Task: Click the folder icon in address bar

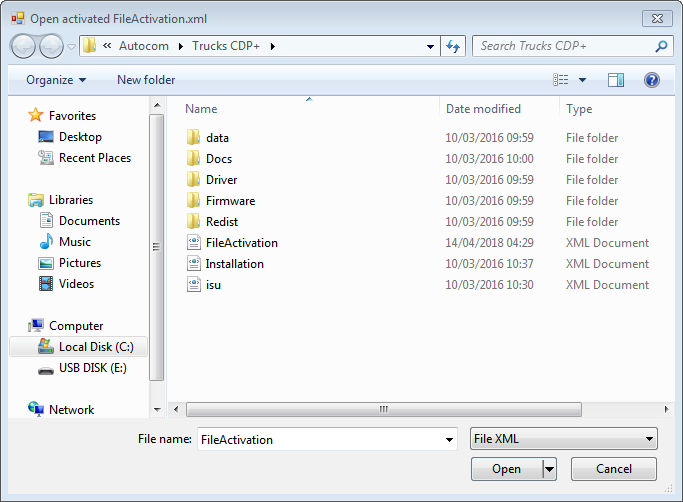Action: click(89, 45)
